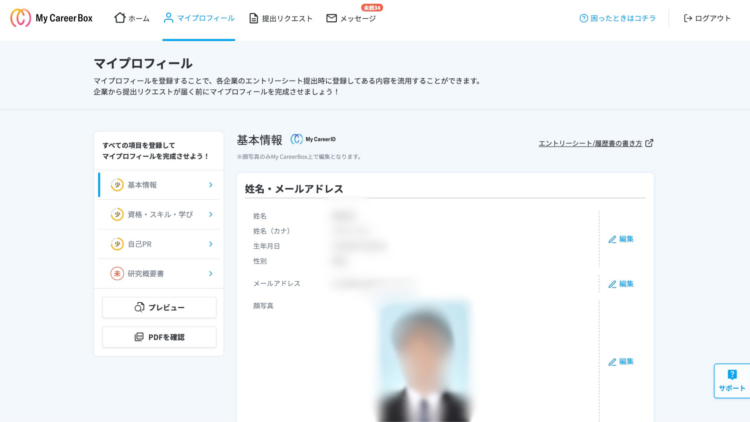Click the 姓名・メールアドレス section heading
The width and height of the screenshot is (750, 422).
click(x=294, y=189)
